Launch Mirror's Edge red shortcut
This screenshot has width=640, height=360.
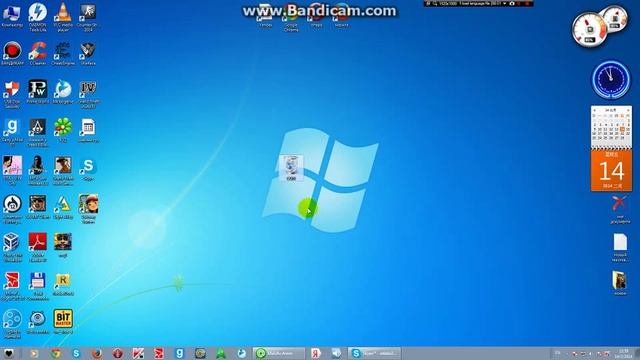click(12, 285)
